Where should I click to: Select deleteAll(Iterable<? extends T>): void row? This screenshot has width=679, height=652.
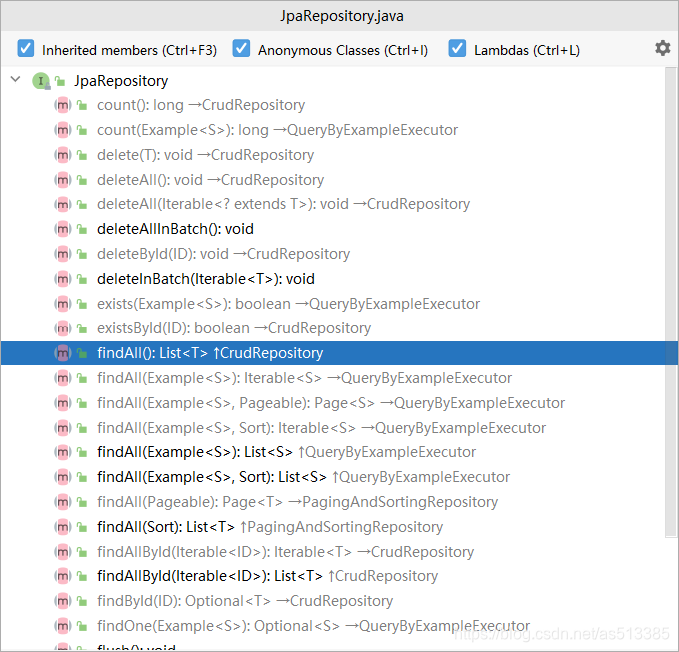coord(333,204)
